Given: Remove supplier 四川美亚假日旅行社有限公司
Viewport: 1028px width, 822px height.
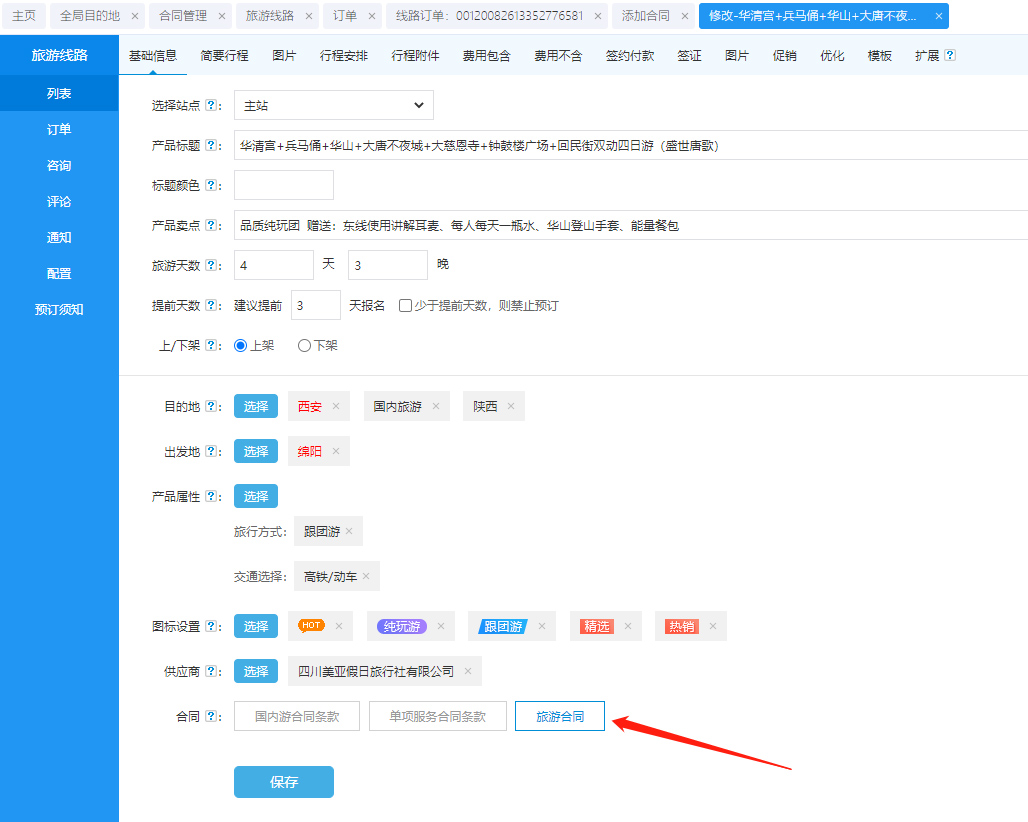Looking at the screenshot, I should [x=467, y=671].
